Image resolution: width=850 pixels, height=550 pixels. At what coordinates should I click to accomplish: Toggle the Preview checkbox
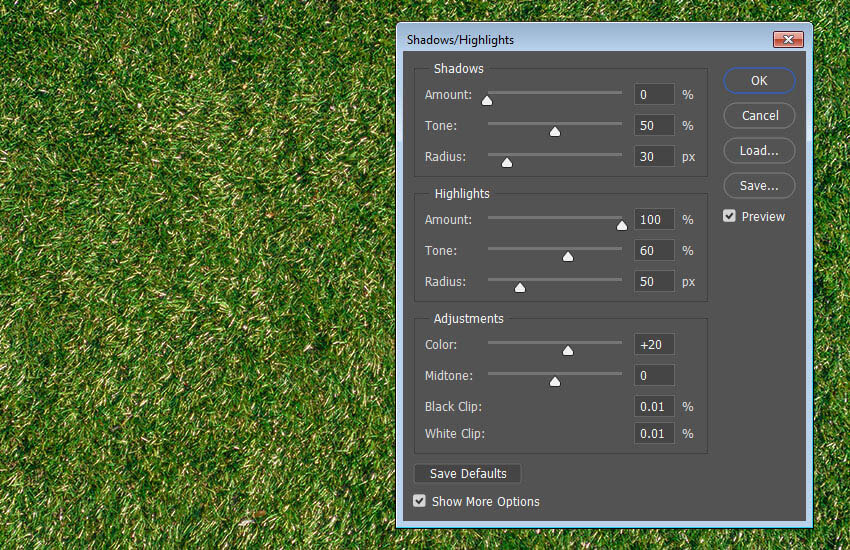tap(730, 217)
